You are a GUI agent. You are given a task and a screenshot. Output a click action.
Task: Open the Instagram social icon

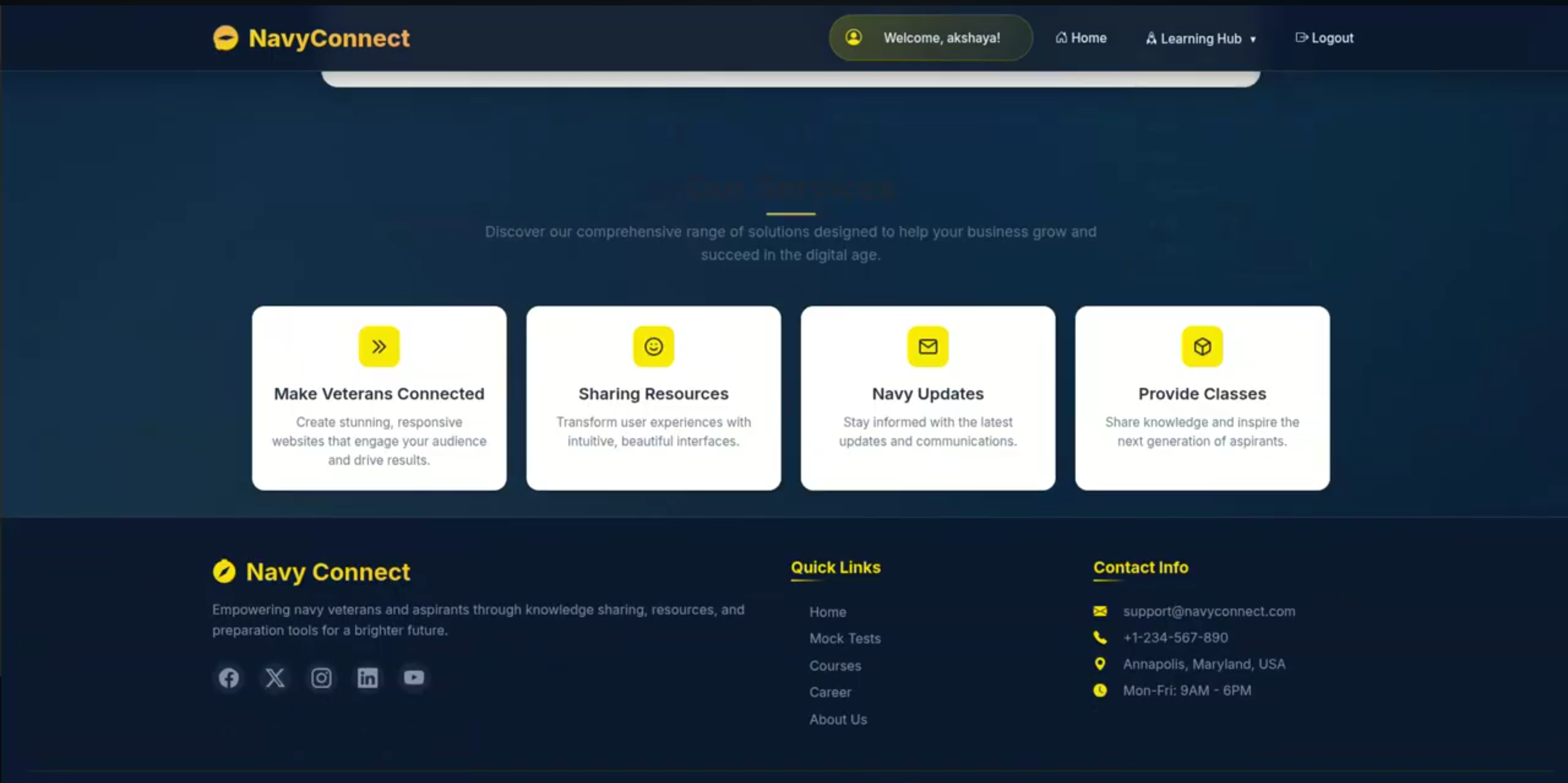321,678
